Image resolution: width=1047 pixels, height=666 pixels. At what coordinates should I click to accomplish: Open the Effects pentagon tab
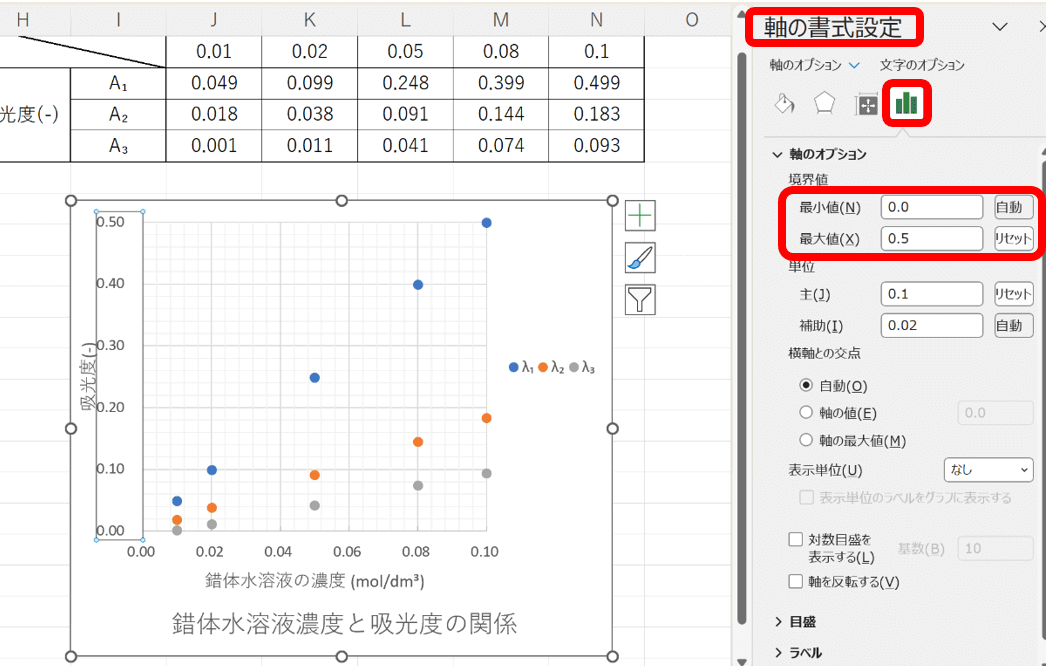coord(825,104)
